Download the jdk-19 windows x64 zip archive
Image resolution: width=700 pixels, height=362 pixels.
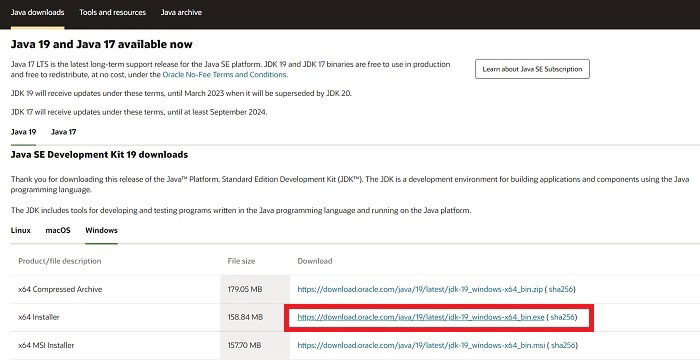[420, 289]
